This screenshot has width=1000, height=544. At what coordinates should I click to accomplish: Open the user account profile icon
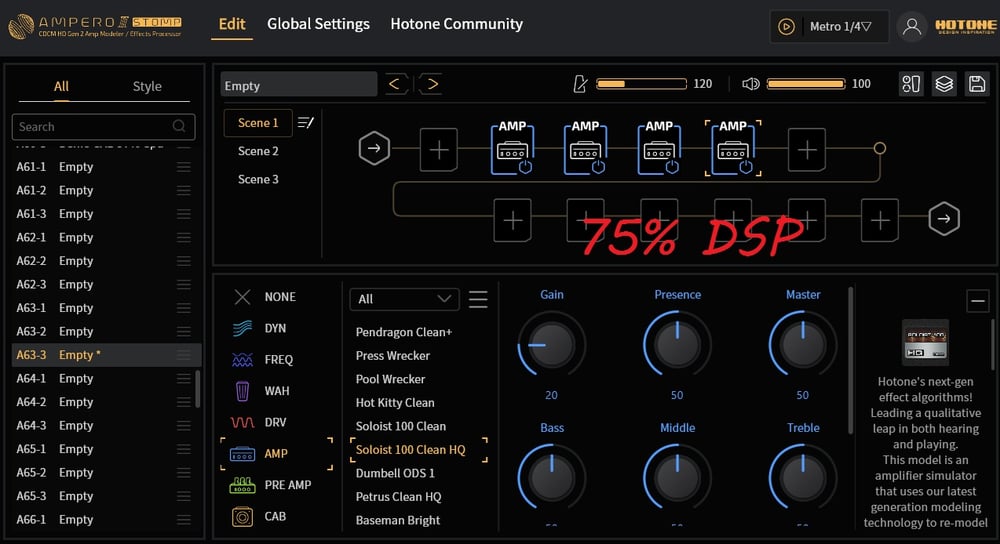[912, 27]
